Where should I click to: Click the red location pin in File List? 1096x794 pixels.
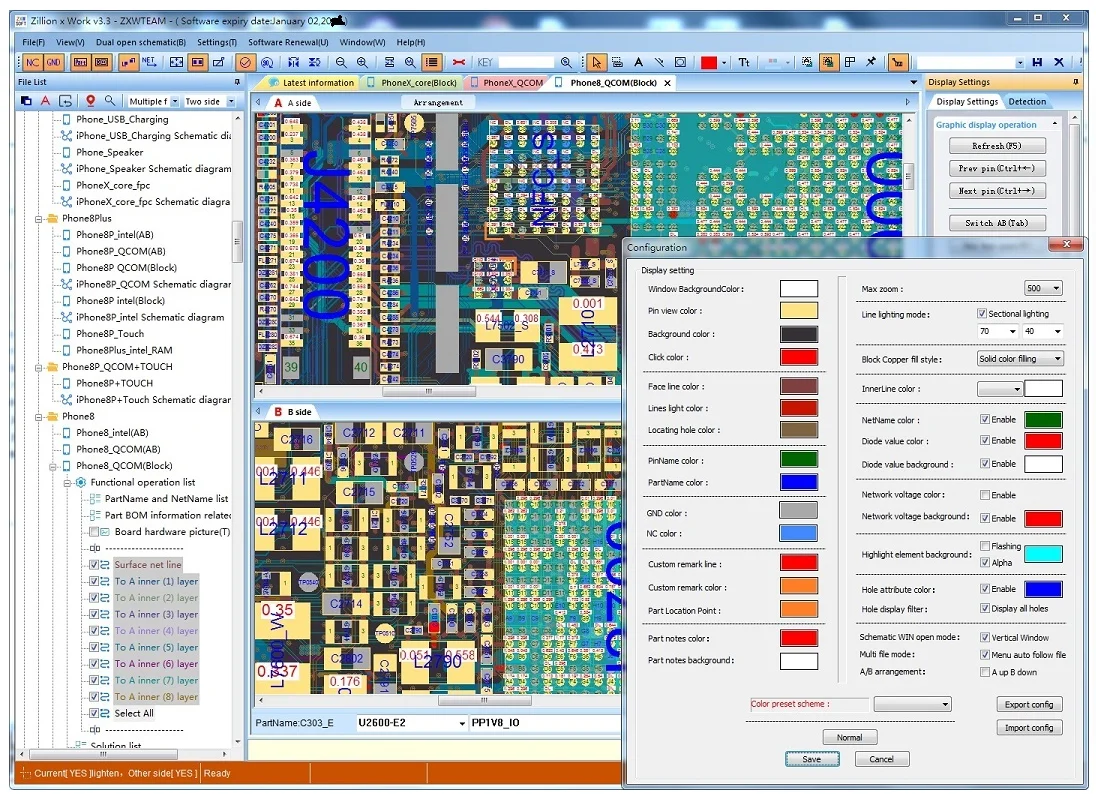(90, 101)
